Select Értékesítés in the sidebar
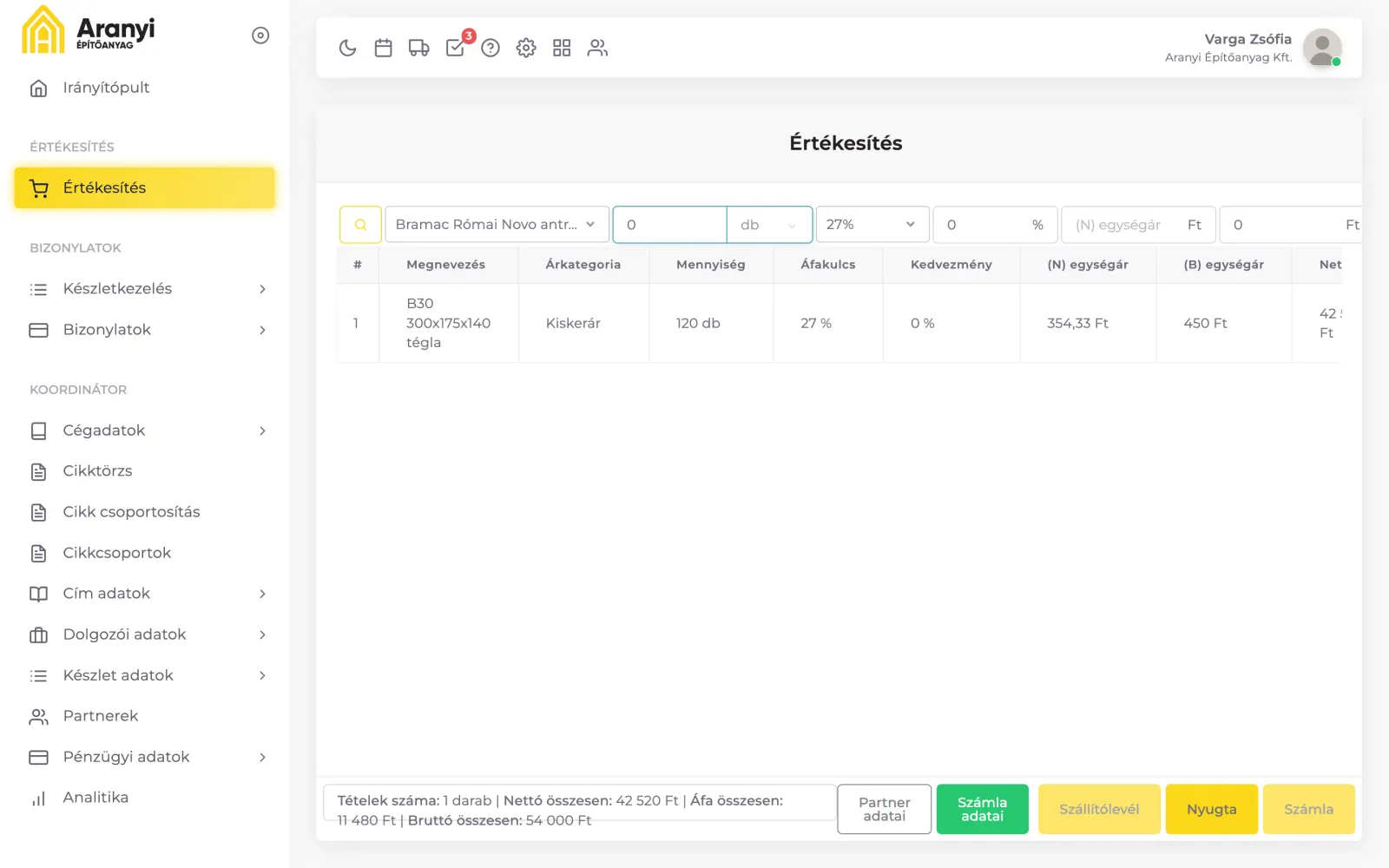 [x=144, y=188]
